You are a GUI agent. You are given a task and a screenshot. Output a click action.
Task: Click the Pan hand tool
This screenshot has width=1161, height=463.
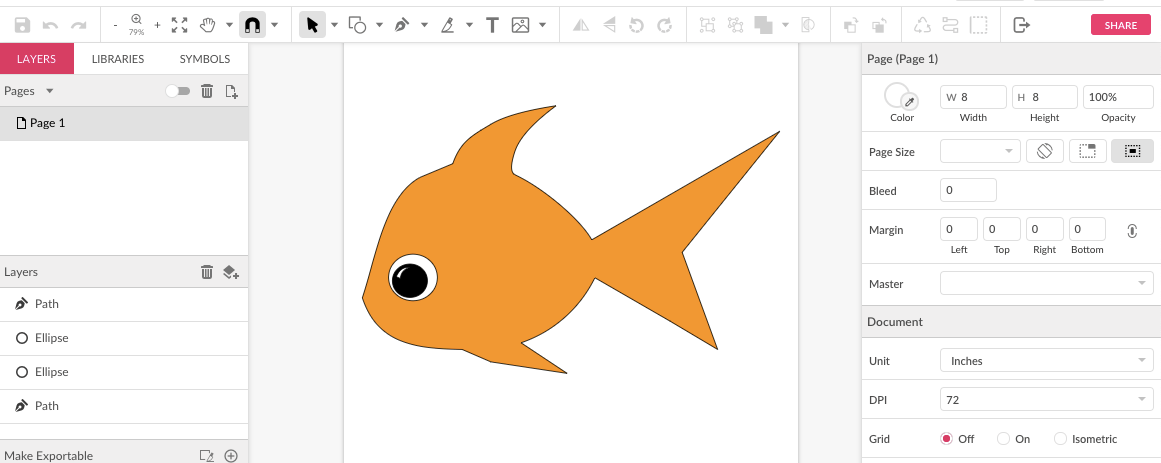click(209, 25)
